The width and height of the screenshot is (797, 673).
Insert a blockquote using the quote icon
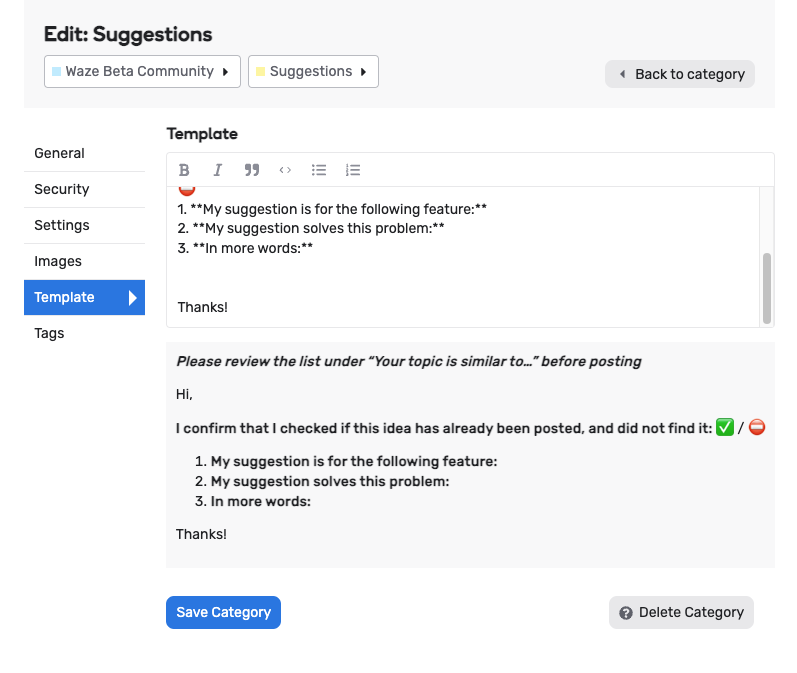tap(252, 170)
